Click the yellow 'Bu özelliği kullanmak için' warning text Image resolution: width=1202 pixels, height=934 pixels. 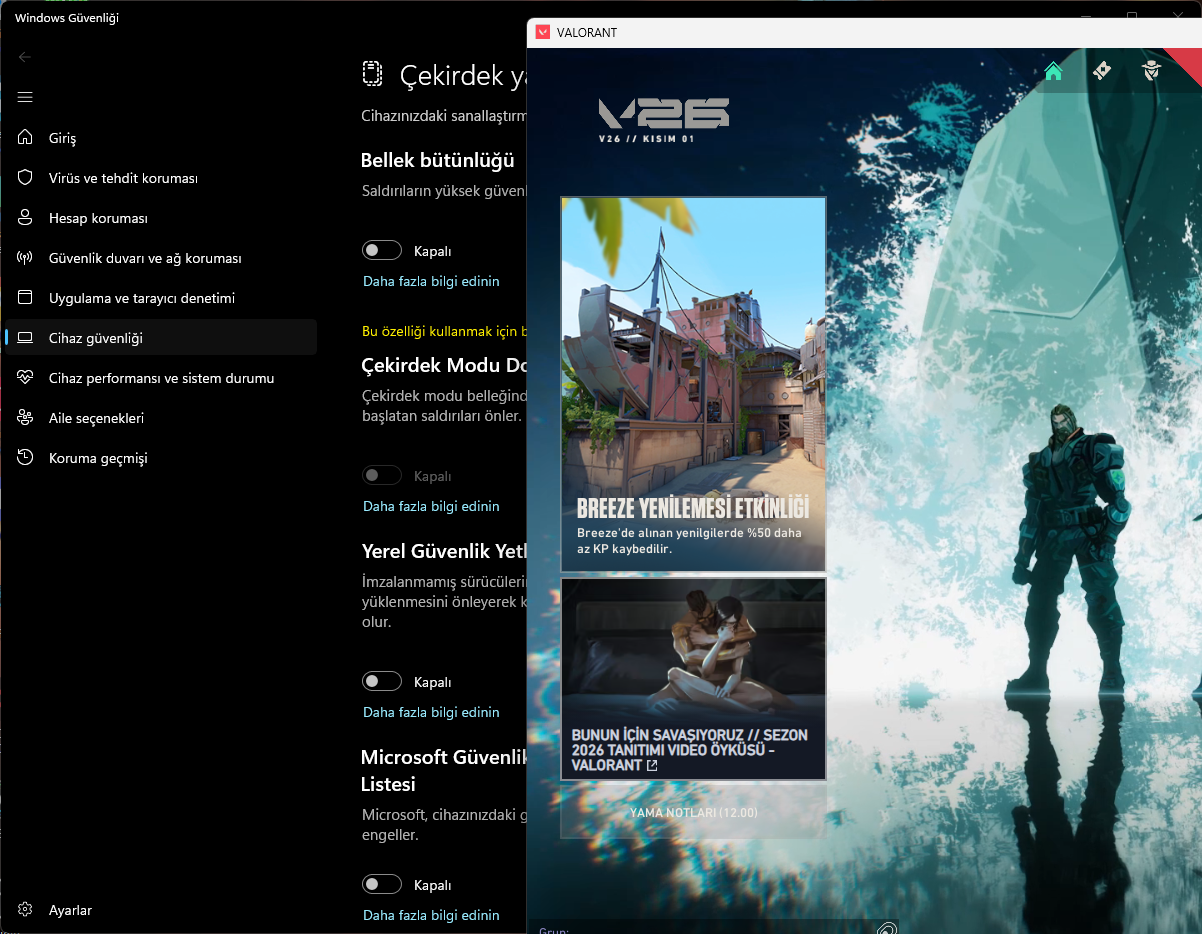444,331
